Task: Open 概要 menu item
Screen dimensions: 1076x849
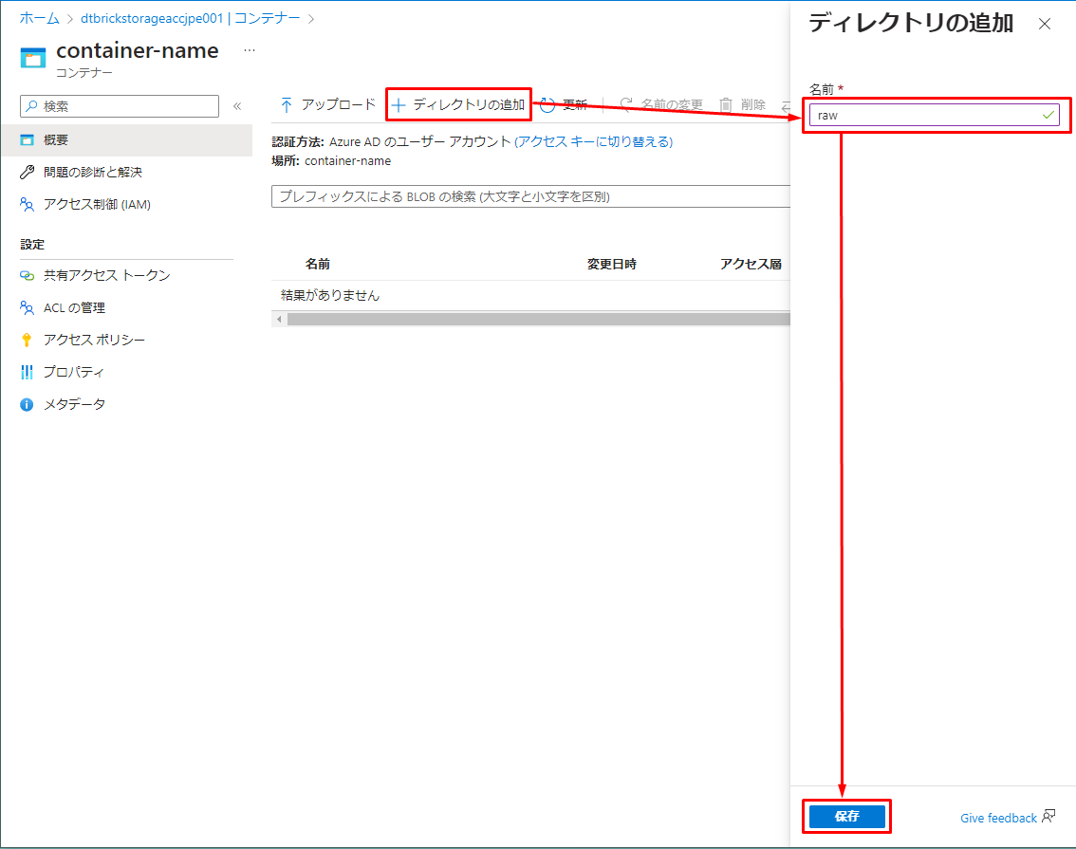Action: [x=126, y=140]
